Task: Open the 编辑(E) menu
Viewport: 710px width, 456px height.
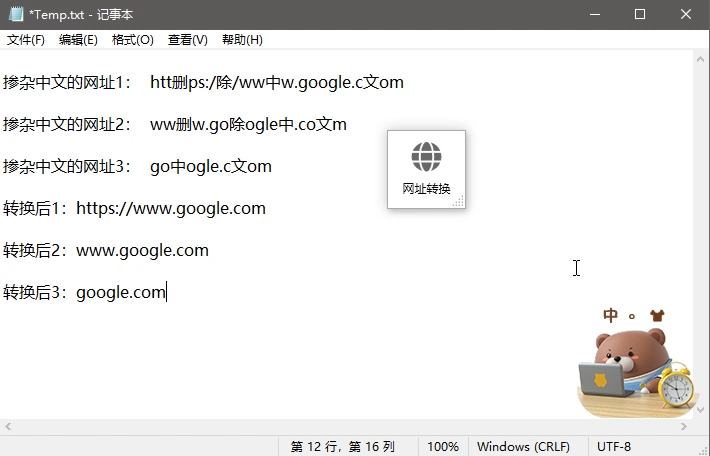Action: (x=78, y=40)
